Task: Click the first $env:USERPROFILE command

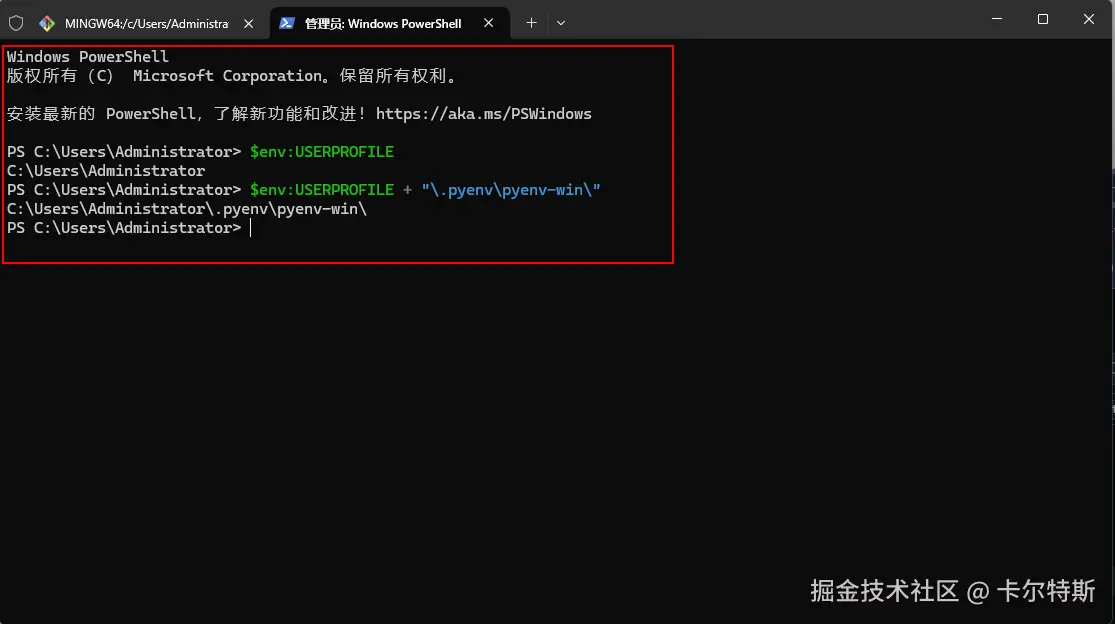Action: [321, 151]
